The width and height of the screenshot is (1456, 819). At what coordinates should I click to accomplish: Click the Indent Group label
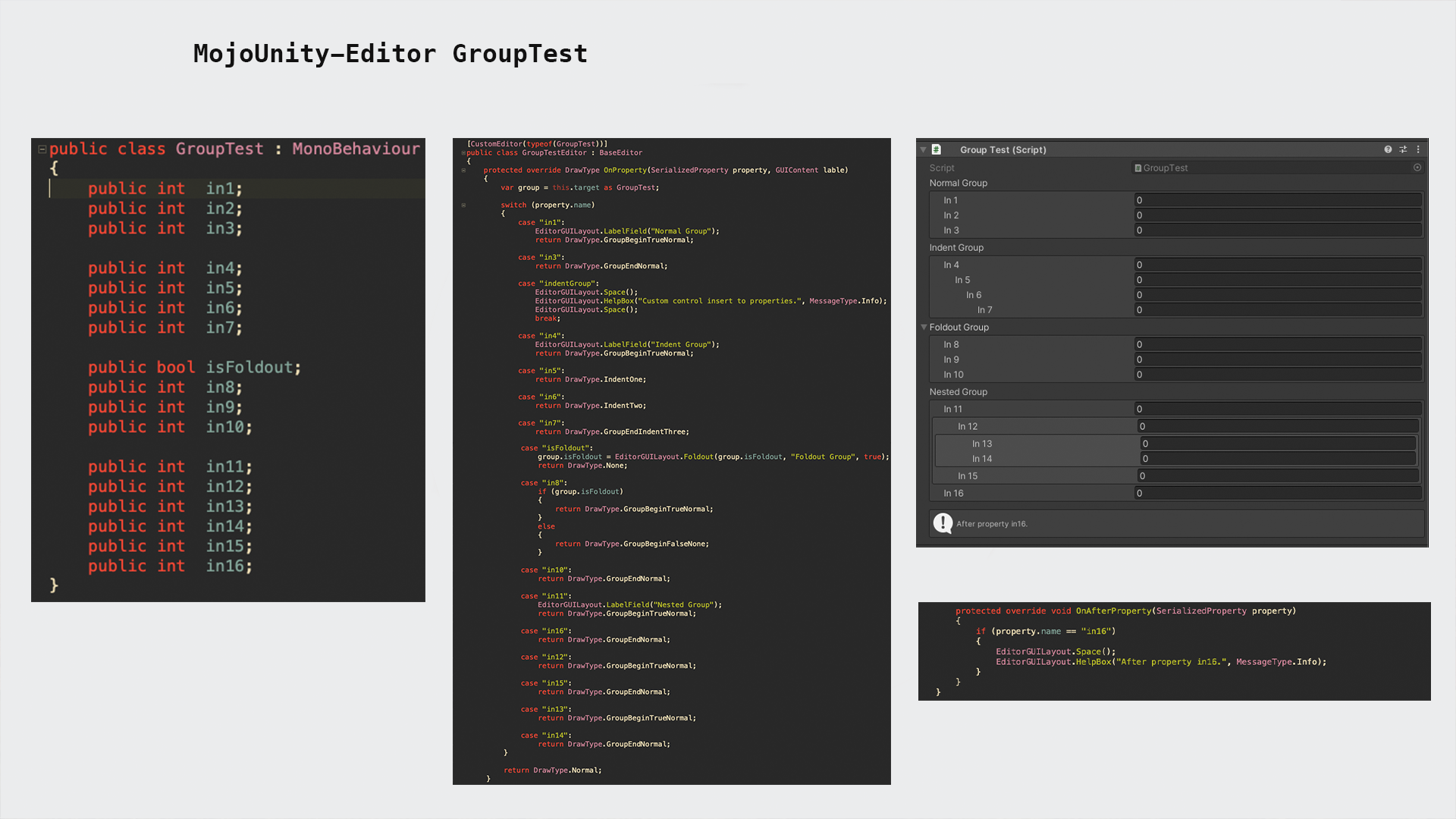(x=956, y=248)
